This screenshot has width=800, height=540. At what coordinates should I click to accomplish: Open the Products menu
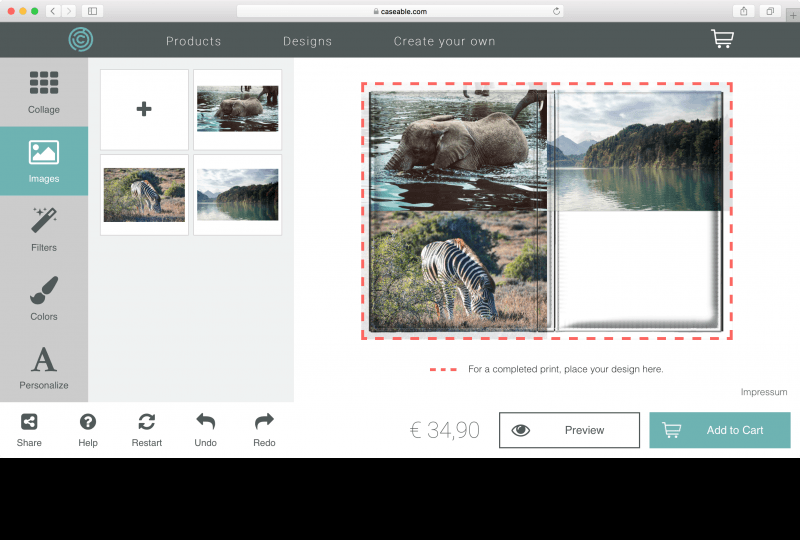click(x=193, y=41)
